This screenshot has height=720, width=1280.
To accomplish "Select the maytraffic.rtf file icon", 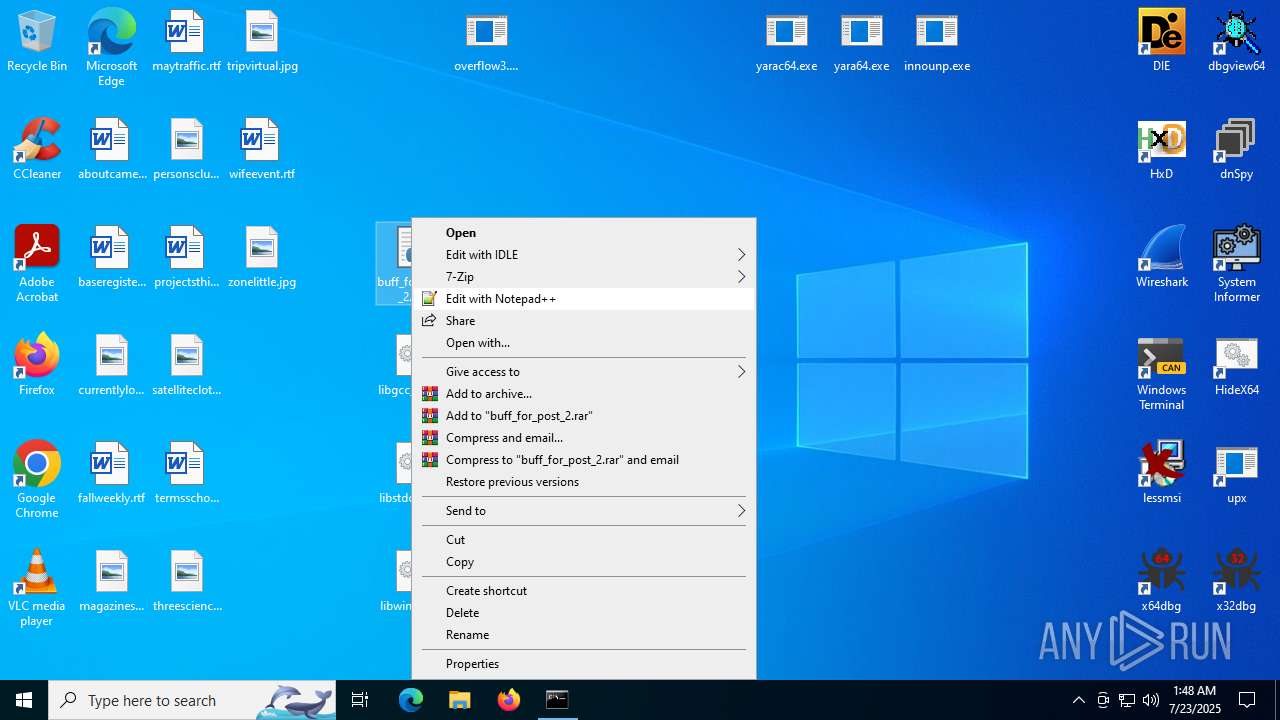I will coord(186,42).
